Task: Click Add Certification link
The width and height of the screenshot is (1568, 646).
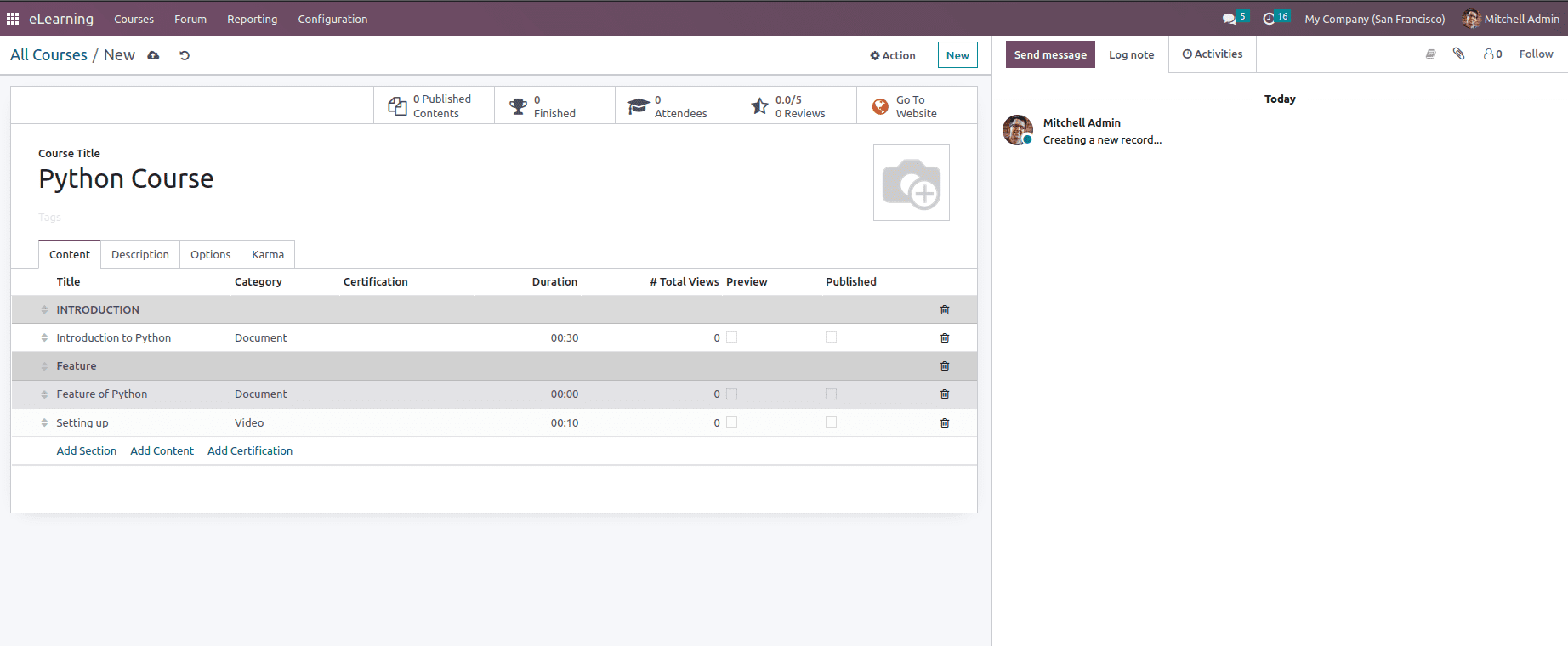Action: [x=250, y=451]
